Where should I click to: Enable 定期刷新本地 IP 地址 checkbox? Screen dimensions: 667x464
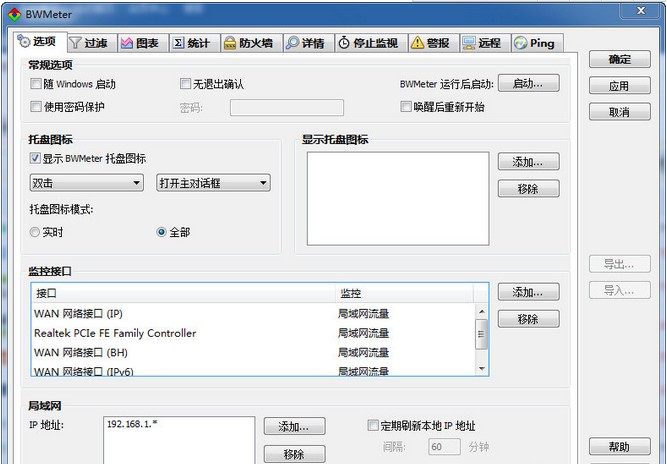pyautogui.click(x=373, y=425)
